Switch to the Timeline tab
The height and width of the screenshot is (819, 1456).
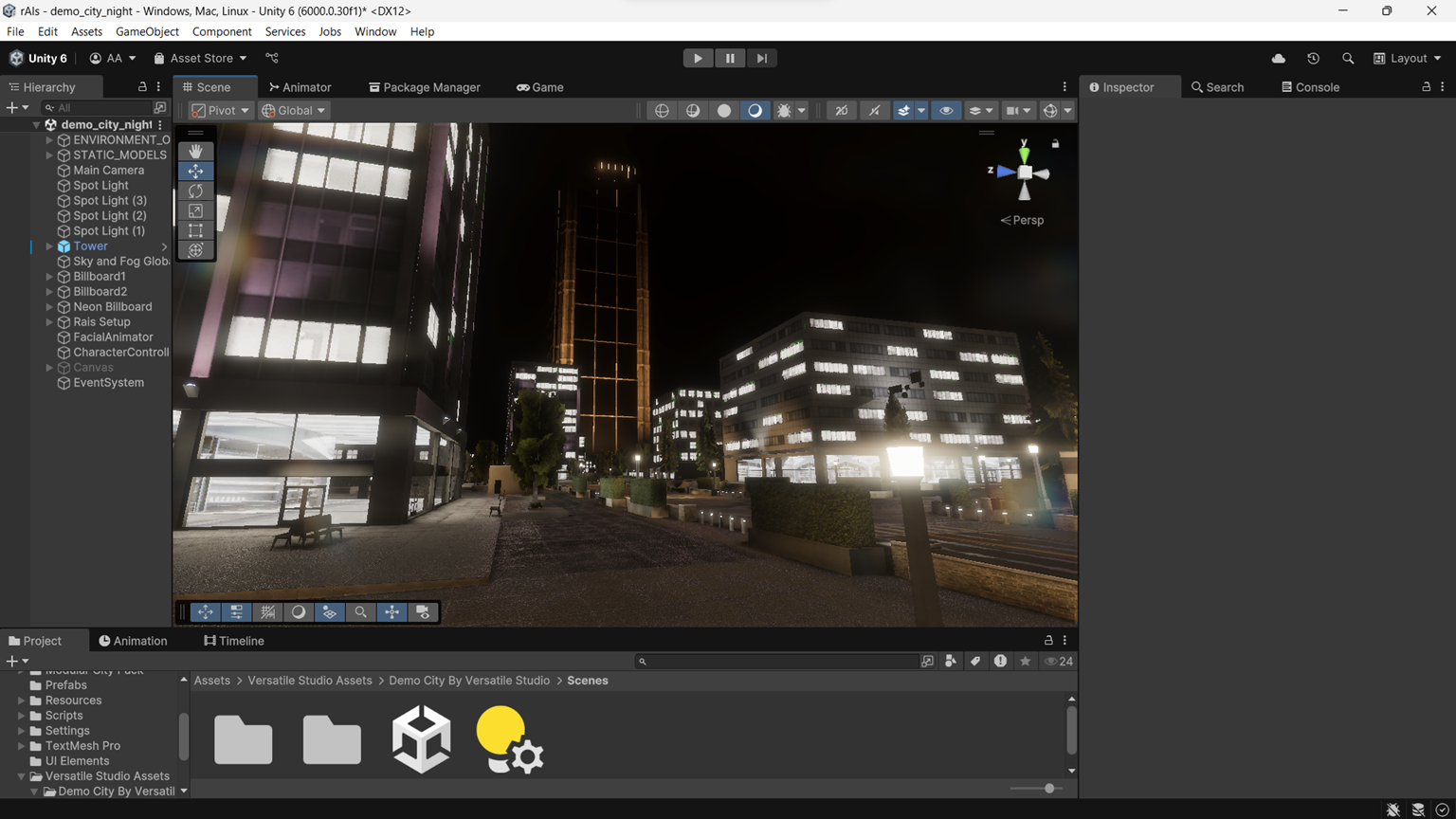234,641
